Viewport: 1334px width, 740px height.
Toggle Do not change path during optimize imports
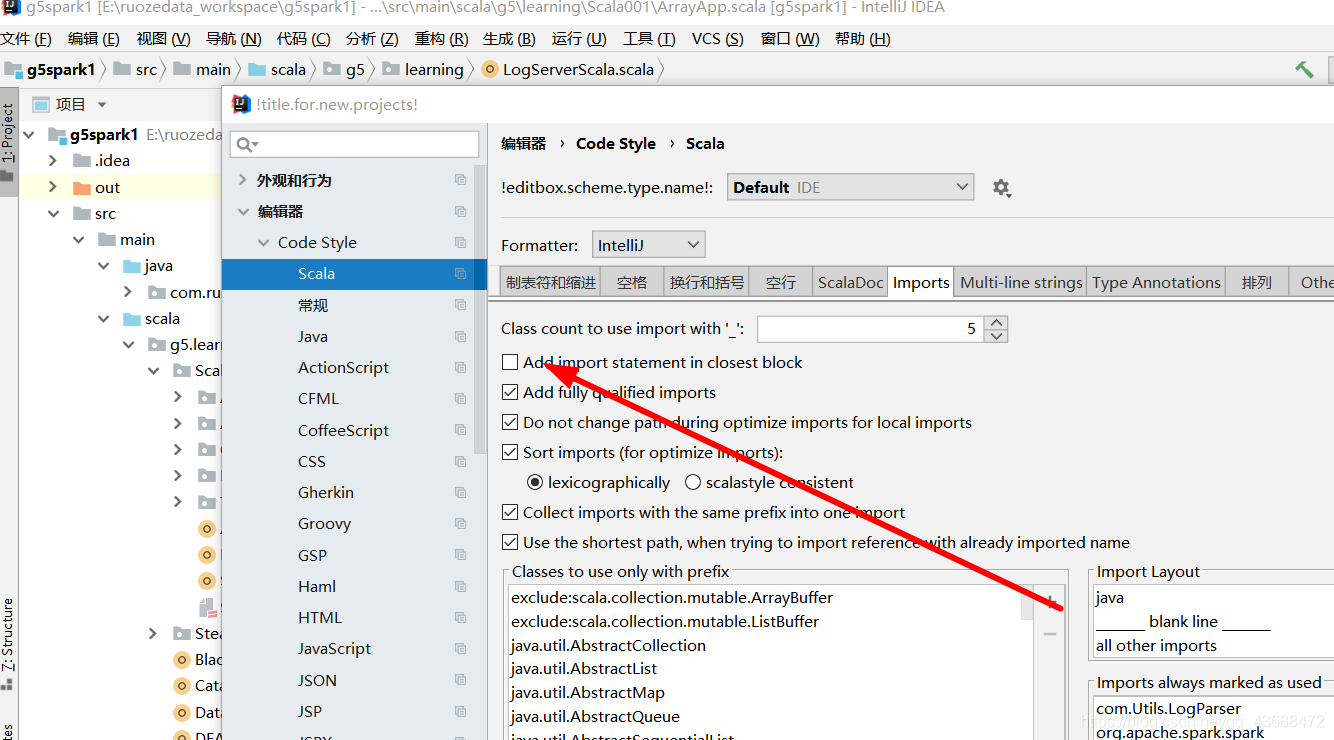click(510, 422)
